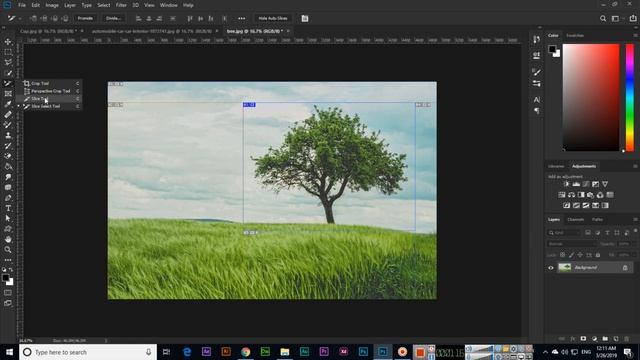
Task: Switch to the Channels tab
Action: 576,220
